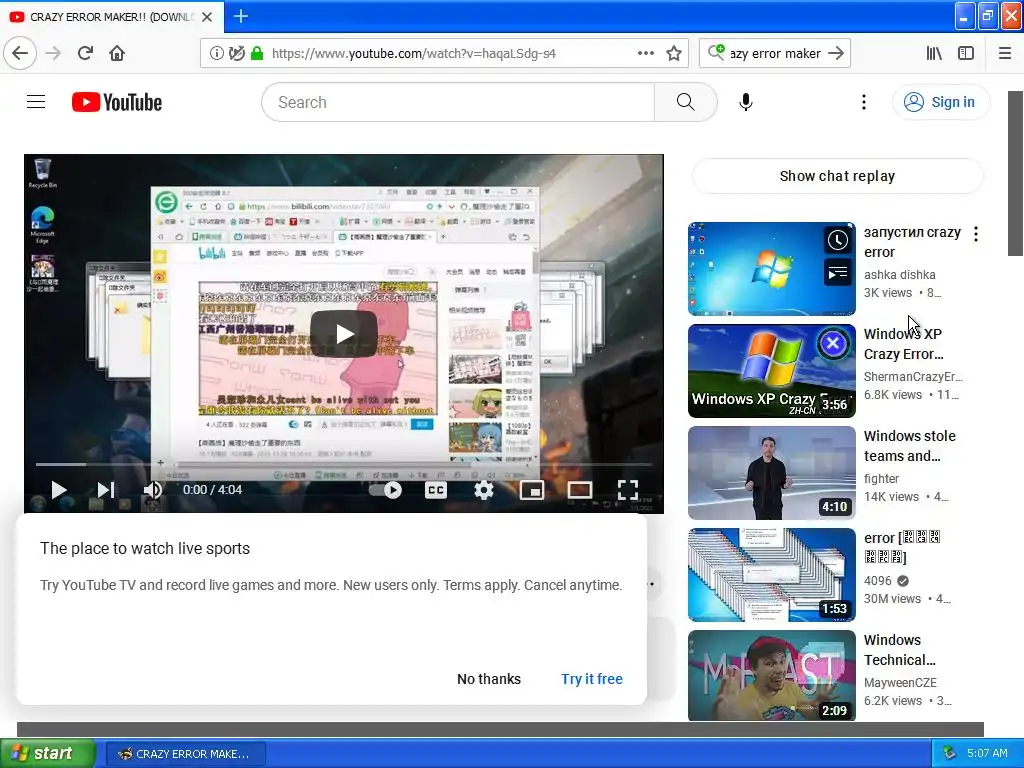This screenshot has height=768, width=1024.
Task: Open 'запустил crazy error' video thumbnail
Action: pos(771,268)
